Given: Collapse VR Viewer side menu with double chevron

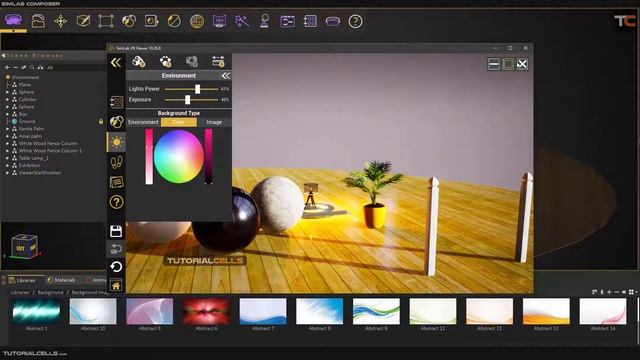Looking at the screenshot, I should click(x=116, y=62).
